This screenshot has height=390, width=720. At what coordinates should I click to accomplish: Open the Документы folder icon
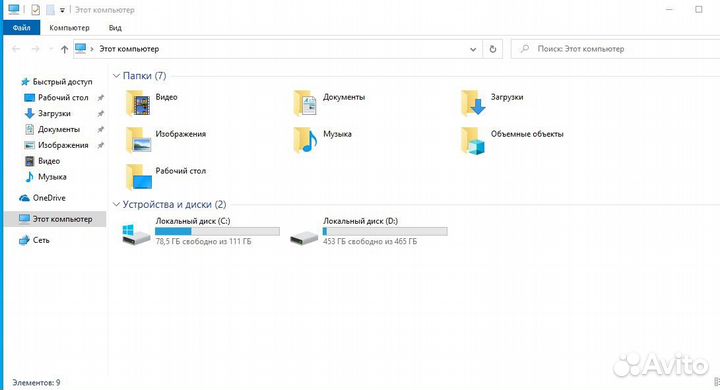click(x=306, y=103)
